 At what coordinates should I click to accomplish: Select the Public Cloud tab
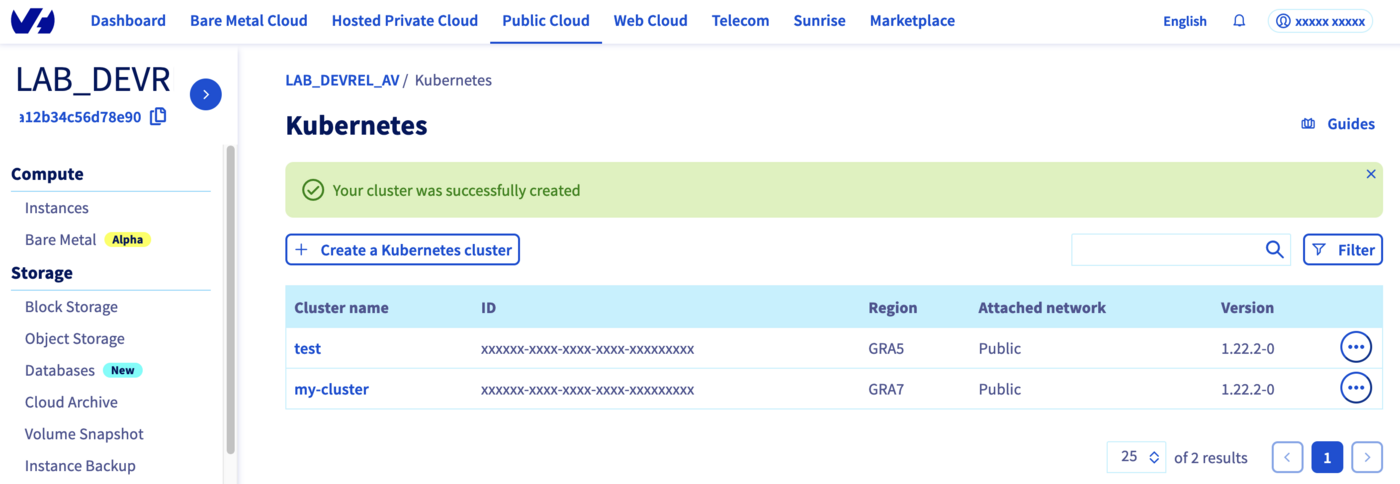coord(546,21)
